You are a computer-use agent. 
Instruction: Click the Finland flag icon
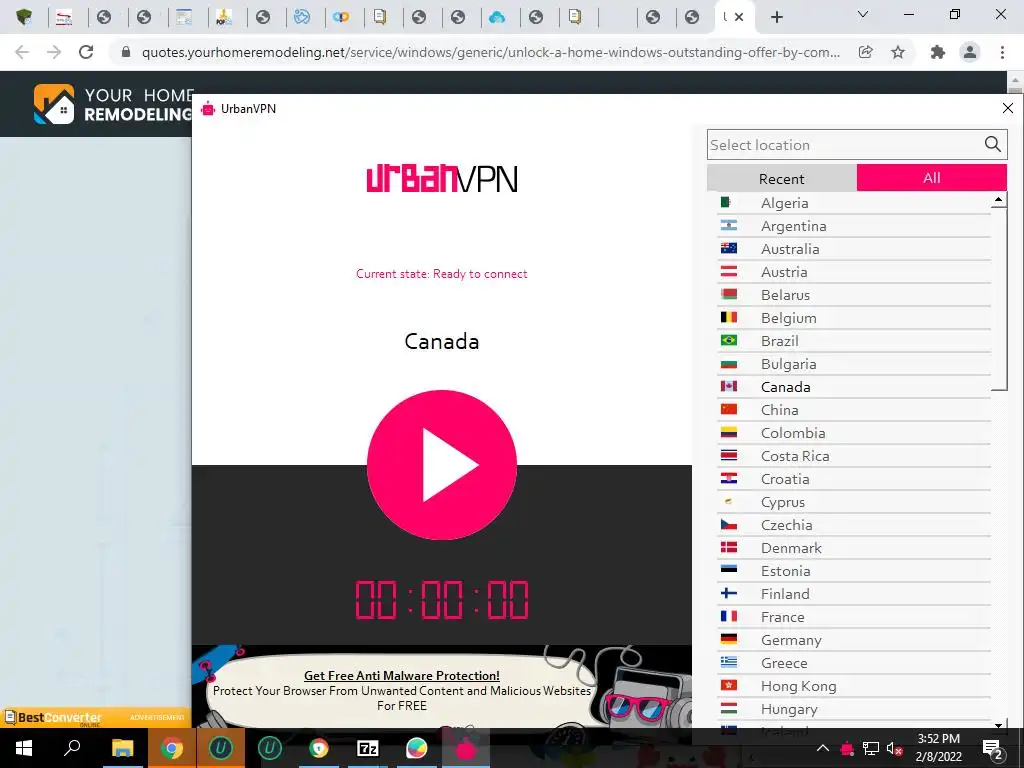tap(729, 593)
